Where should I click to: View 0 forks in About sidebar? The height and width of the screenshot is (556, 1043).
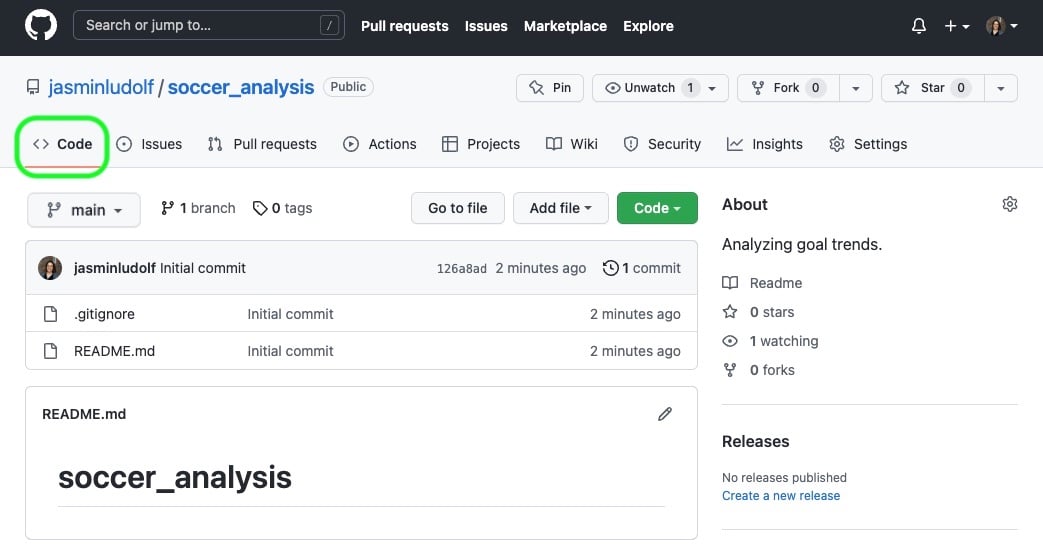point(758,370)
